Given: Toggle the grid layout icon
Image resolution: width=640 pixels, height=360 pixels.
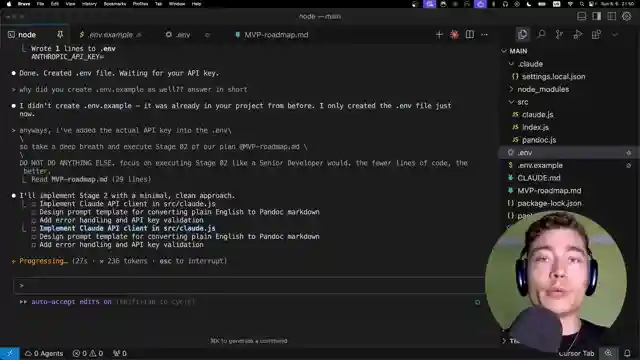Looking at the screenshot, I should click(x=611, y=16).
